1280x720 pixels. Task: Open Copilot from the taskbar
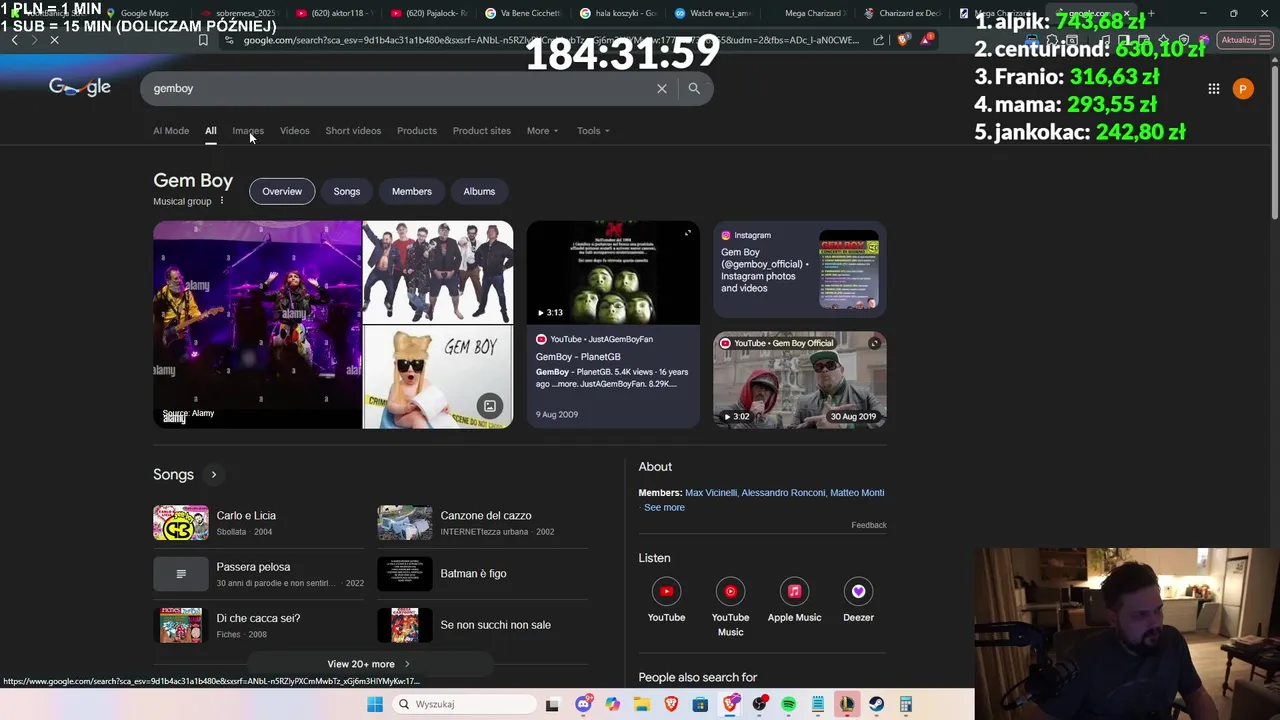[x=613, y=704]
